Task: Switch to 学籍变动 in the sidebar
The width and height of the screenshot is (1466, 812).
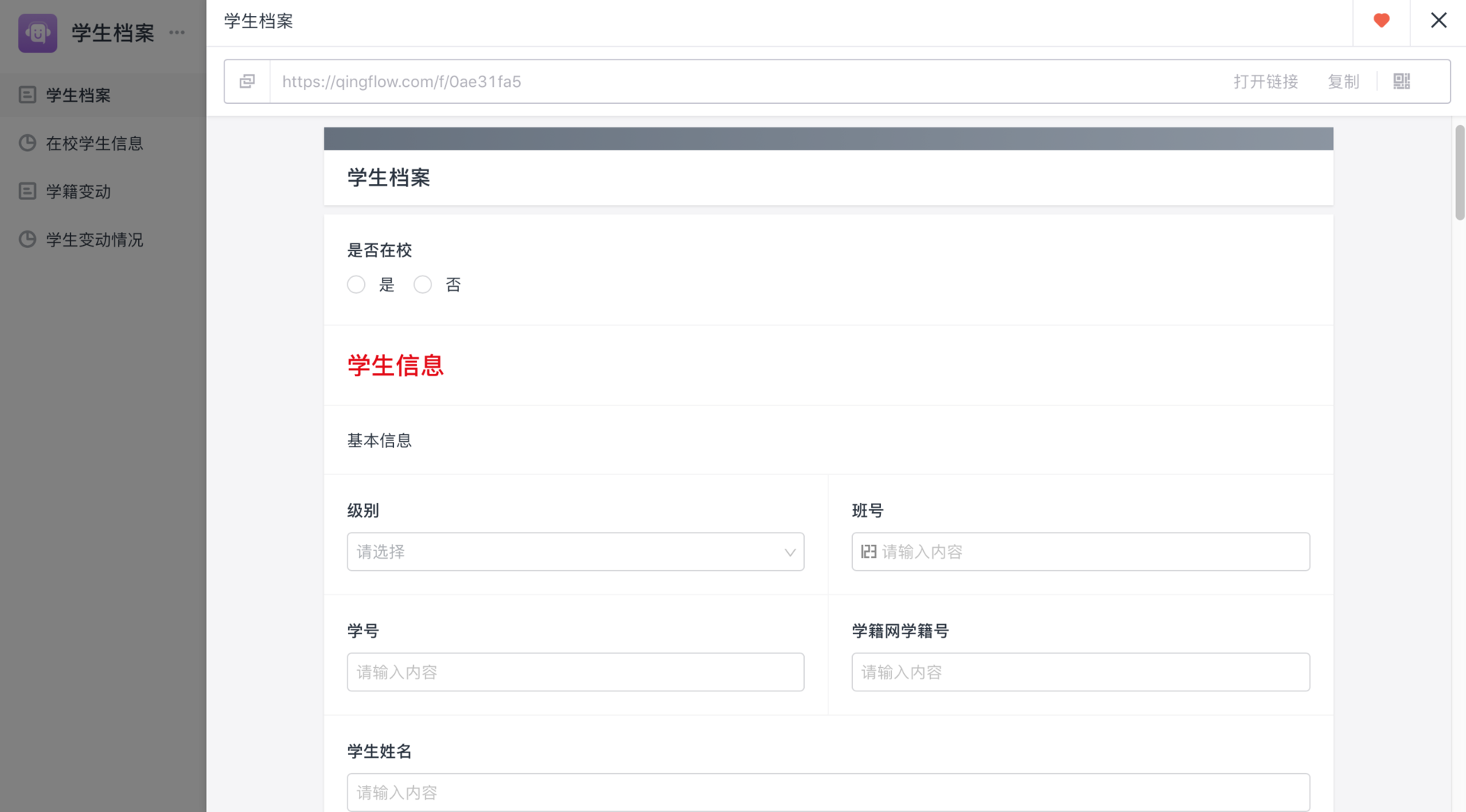Action: point(79,191)
